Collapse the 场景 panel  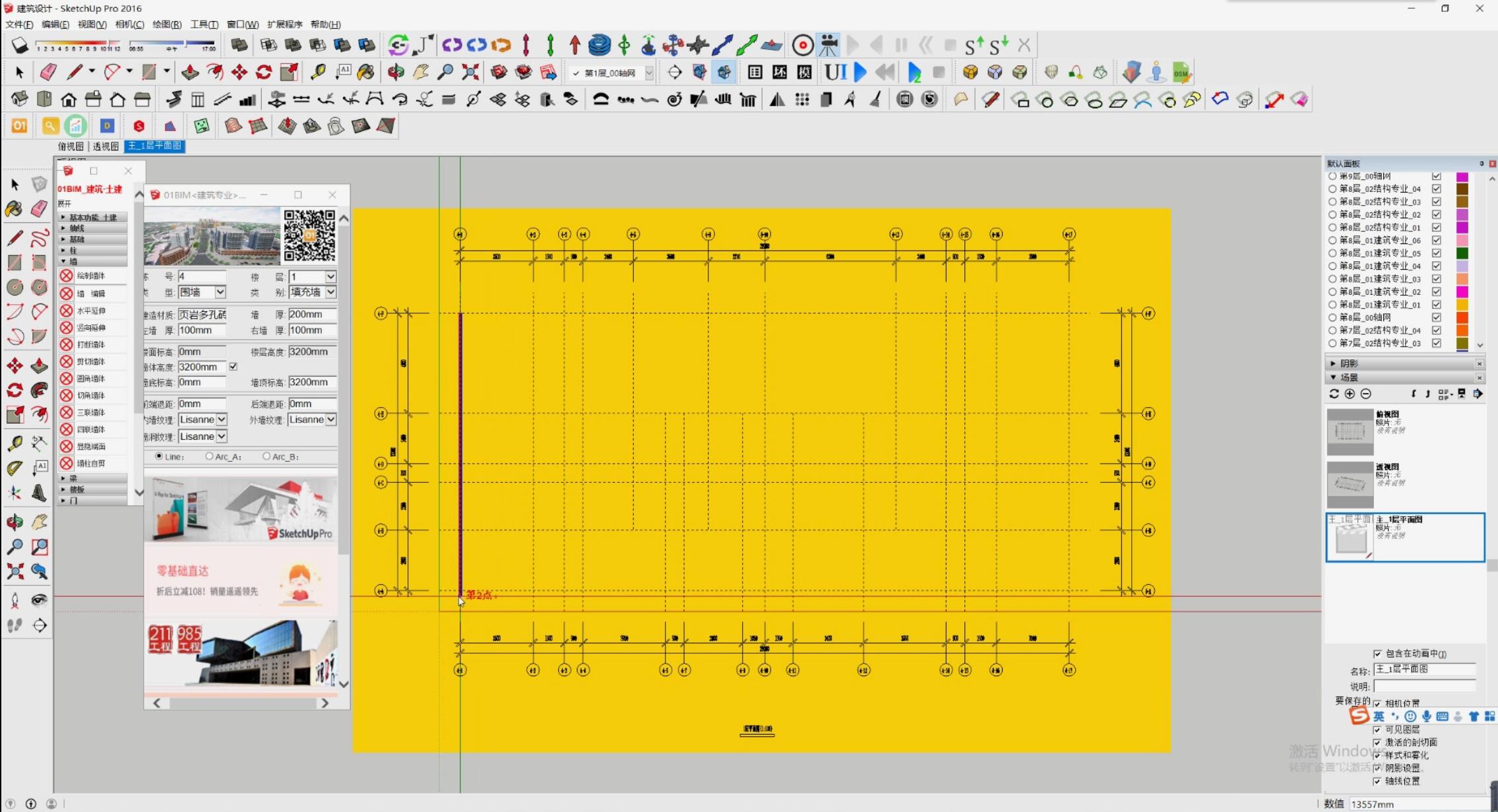(x=1332, y=377)
